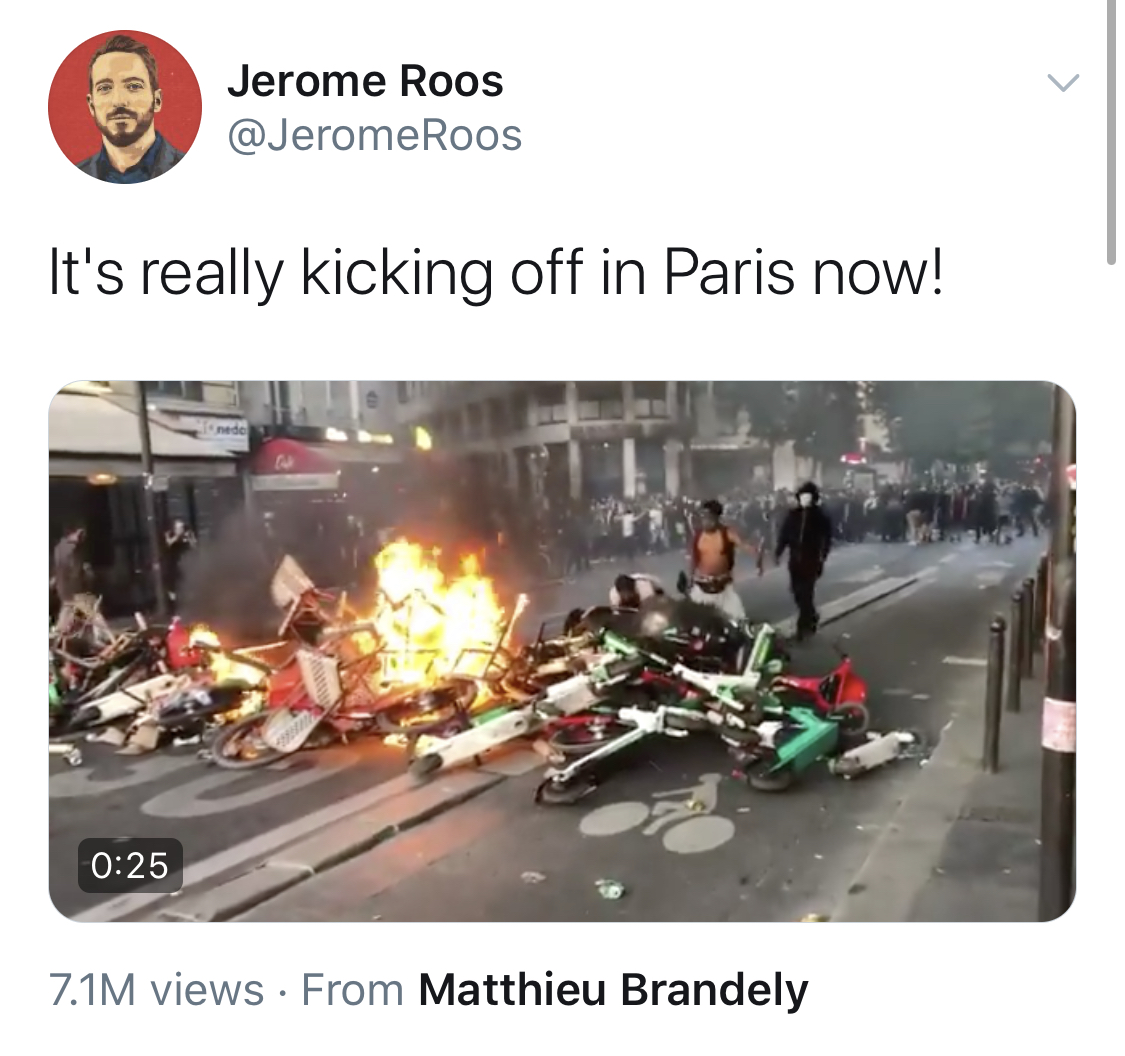Play the Paris street fire video

click(x=562, y=651)
